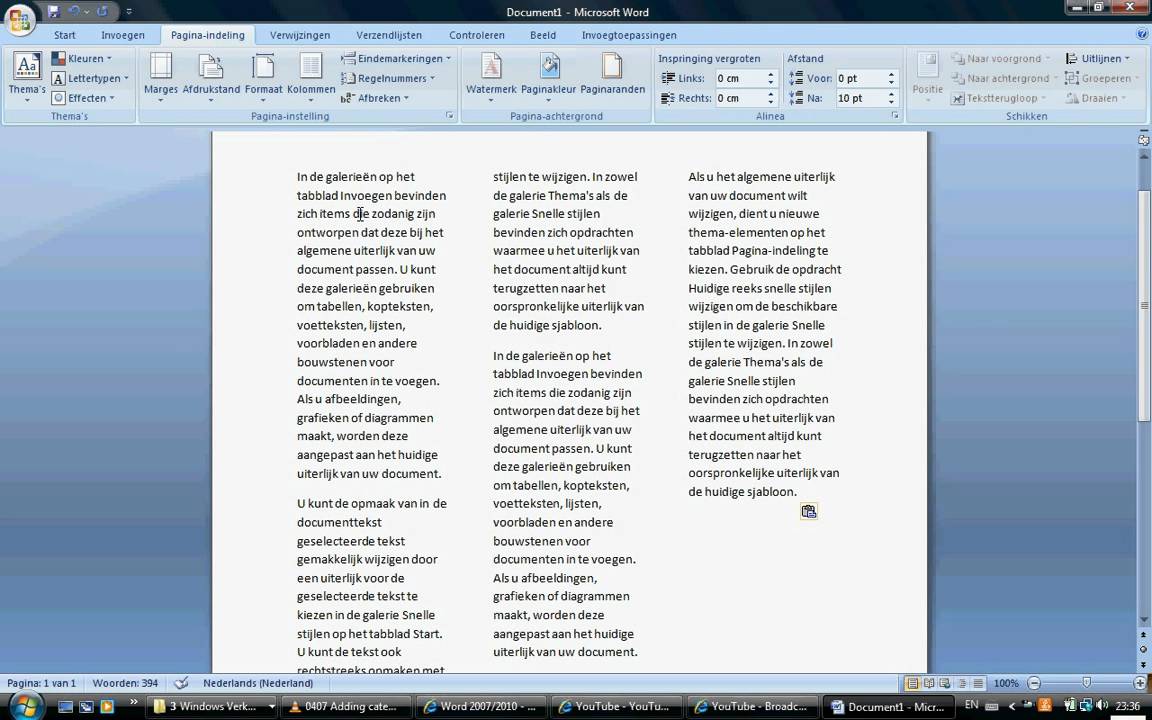The height and width of the screenshot is (720, 1152).
Task: Redo action in quick access toolbar
Action: tap(102, 11)
